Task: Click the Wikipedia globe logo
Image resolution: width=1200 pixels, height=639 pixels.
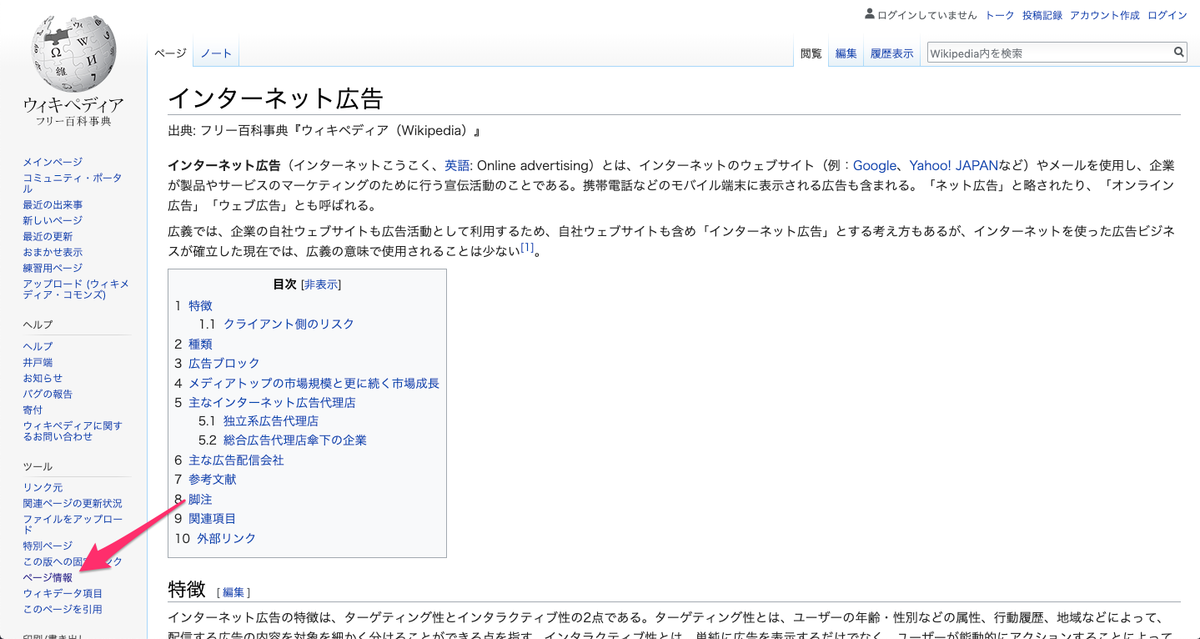Action: [73, 52]
